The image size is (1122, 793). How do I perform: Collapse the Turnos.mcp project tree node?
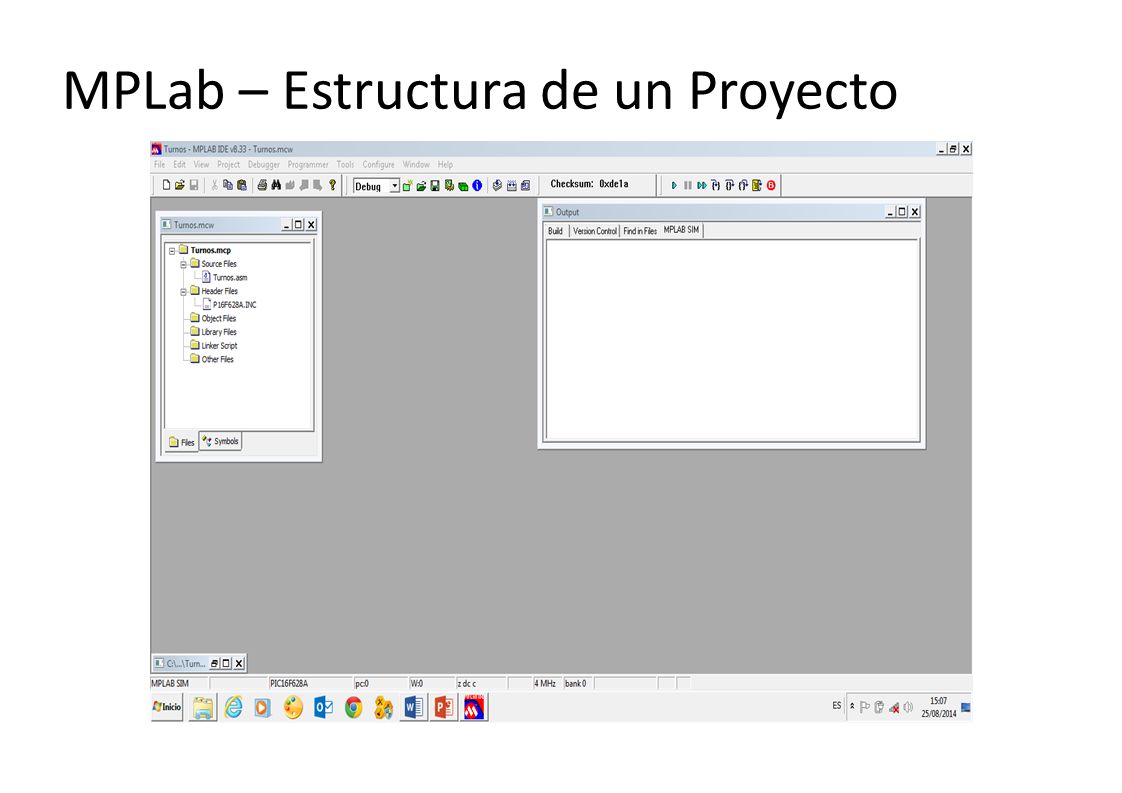[172, 251]
